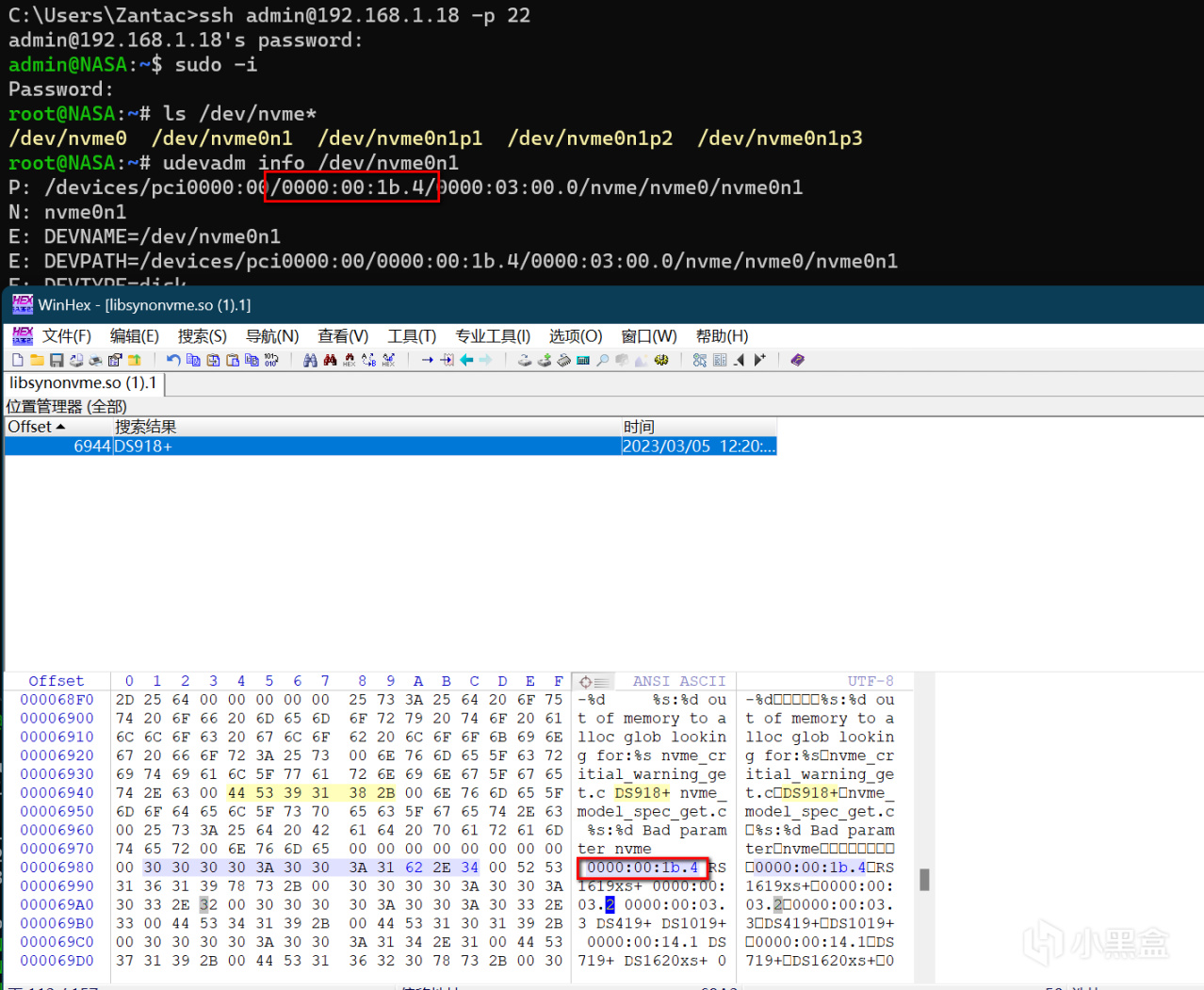Click 'E: DEVNAME=/dev/nvme0n1' terminal line
Viewport: 1204px width, 990px height.
144,236
